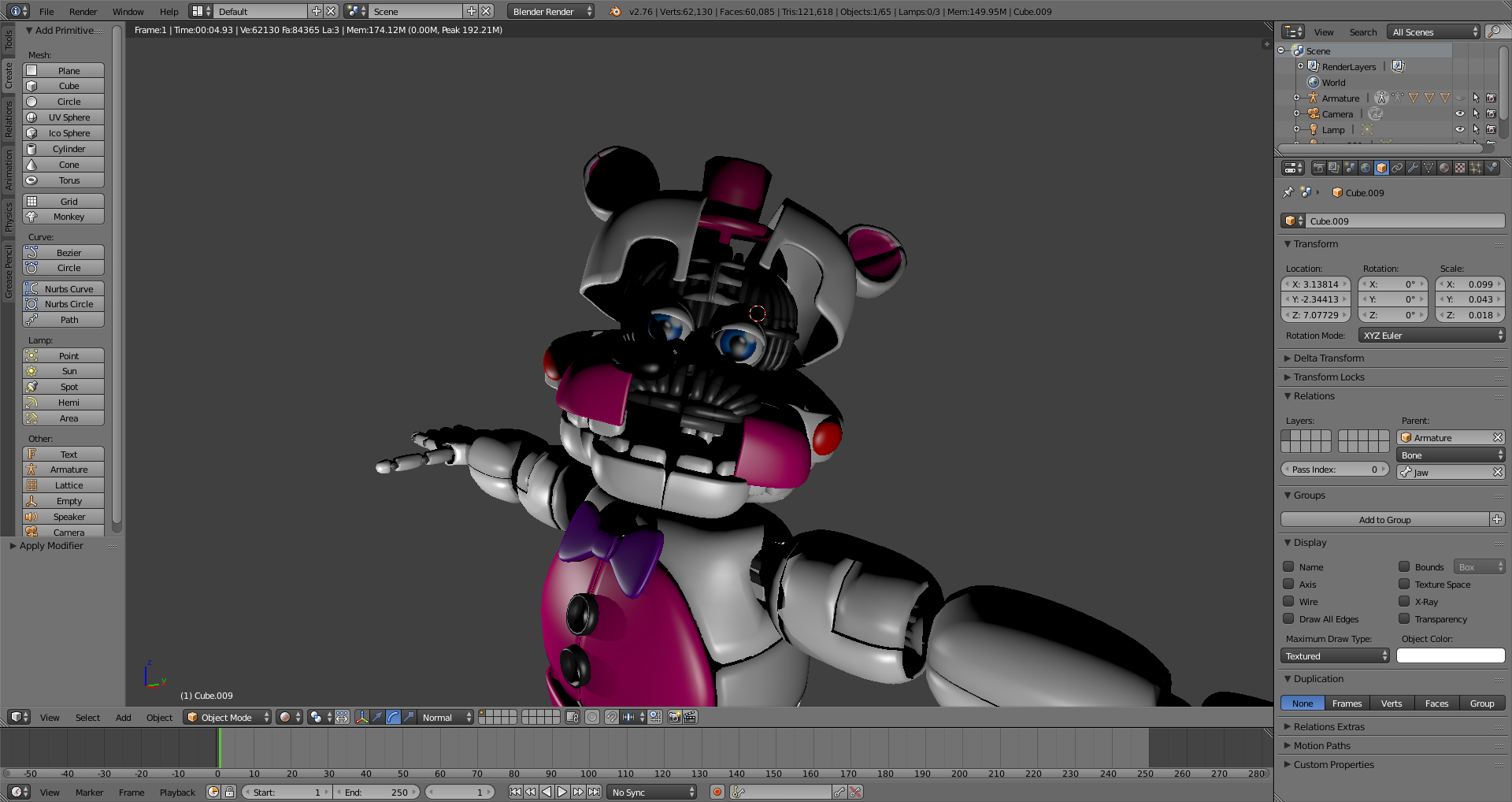Image resolution: width=1512 pixels, height=802 pixels.
Task: Open the Render menu in top bar
Action: (x=83, y=11)
